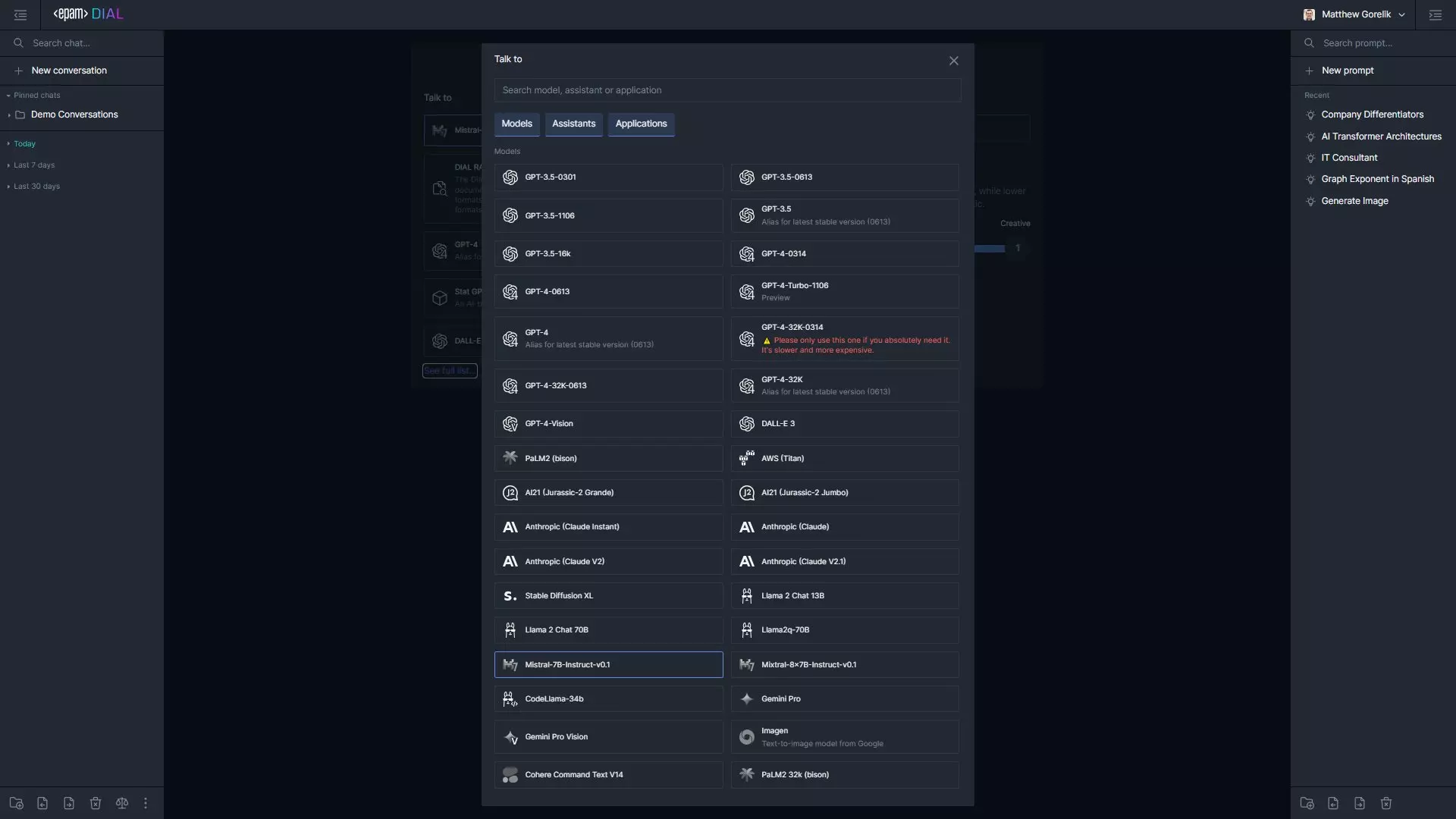The width and height of the screenshot is (1456, 819).
Task: Toggle the left sidebar via header icon
Action: point(20,14)
